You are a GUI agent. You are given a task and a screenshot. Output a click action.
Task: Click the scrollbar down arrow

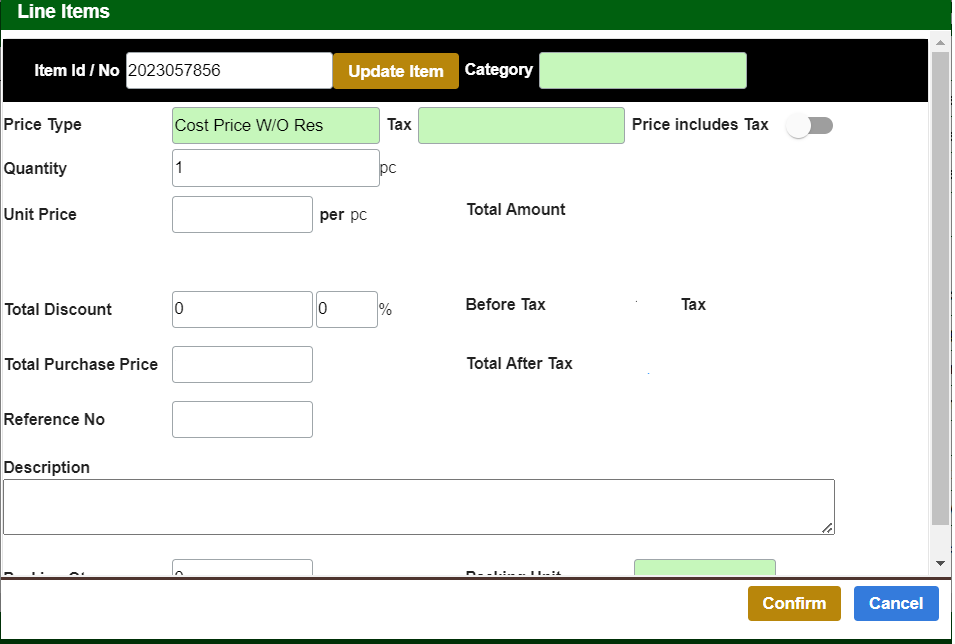point(940,564)
